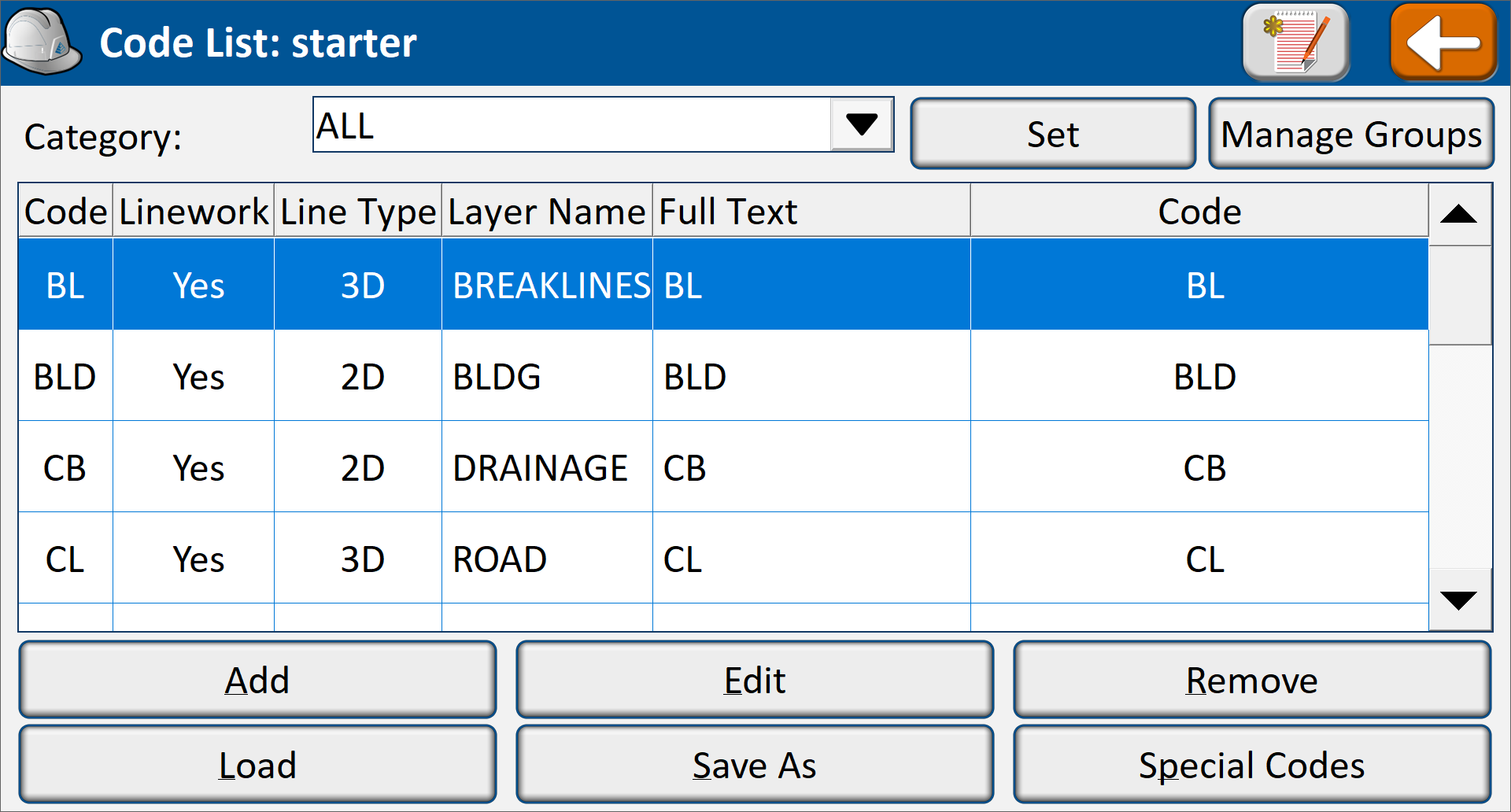
Task: Click the BREAKLINES layer name cell
Action: (547, 285)
